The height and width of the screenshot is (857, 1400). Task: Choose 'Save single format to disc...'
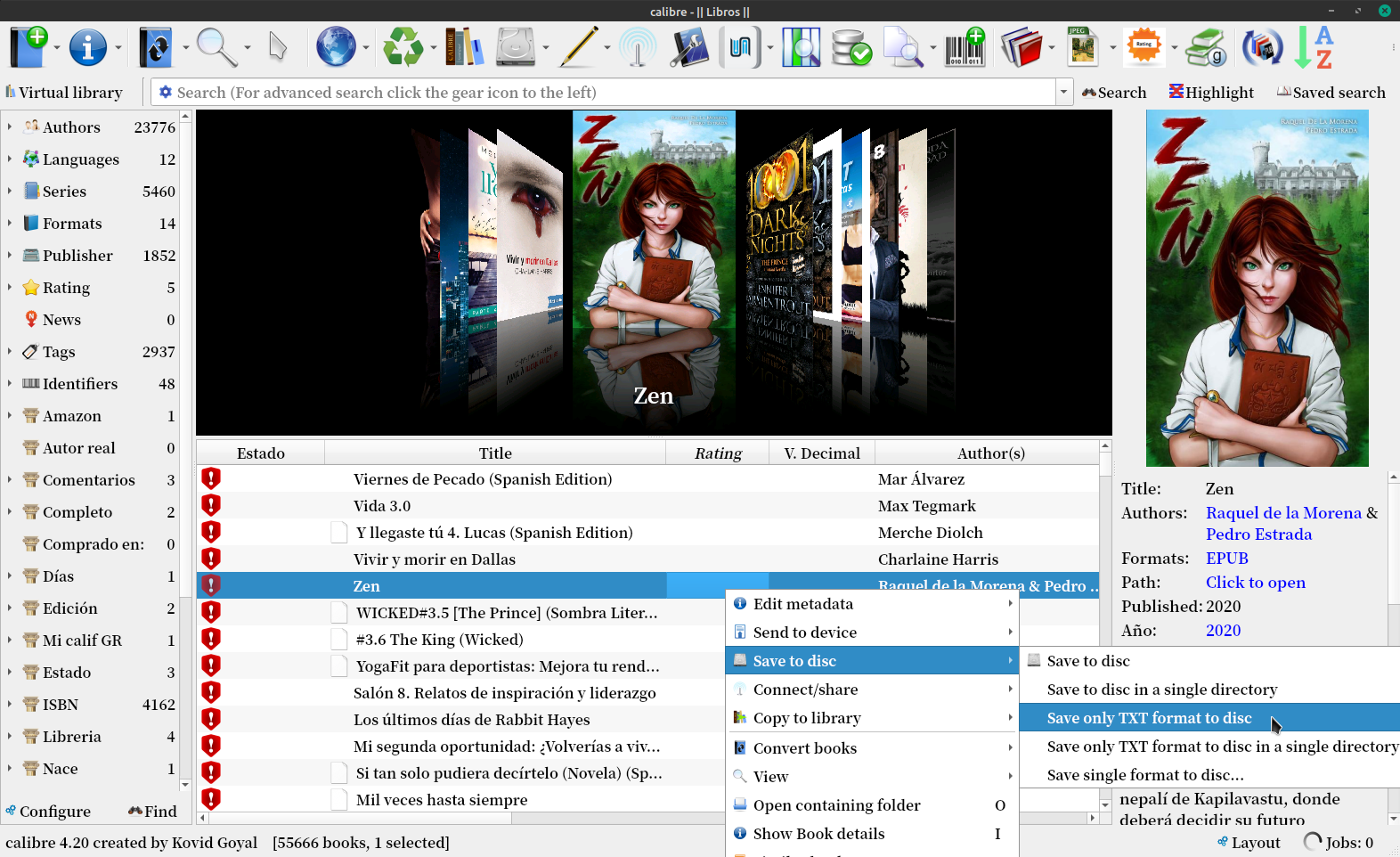click(1209, 775)
